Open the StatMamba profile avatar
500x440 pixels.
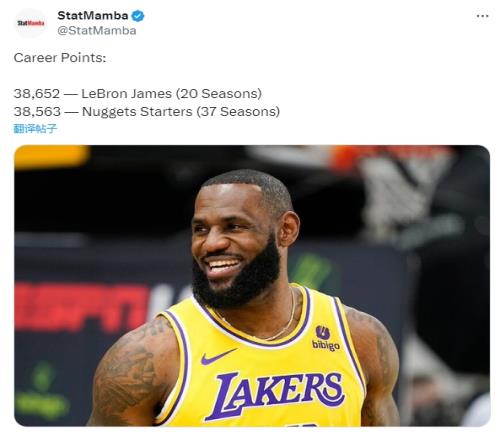click(31, 23)
